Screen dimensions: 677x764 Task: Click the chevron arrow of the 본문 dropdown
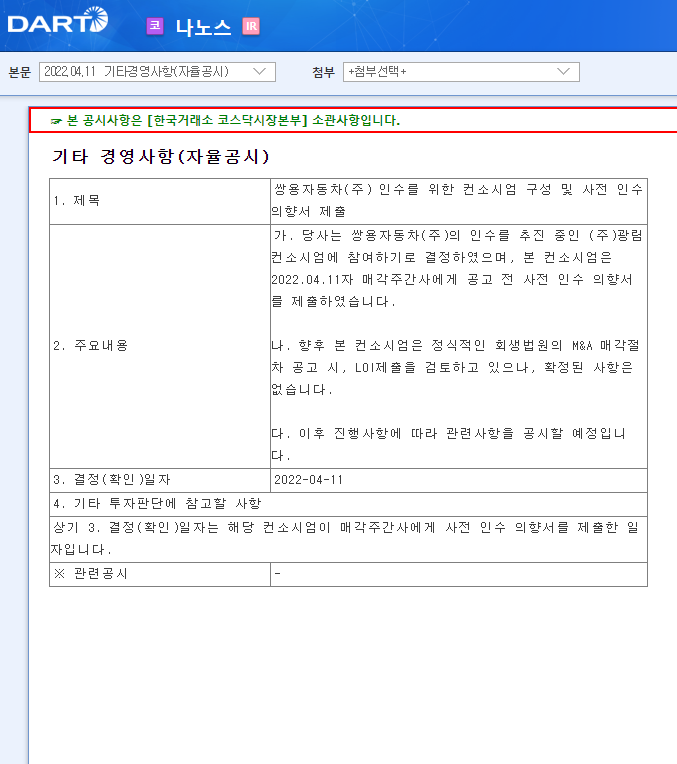260,72
